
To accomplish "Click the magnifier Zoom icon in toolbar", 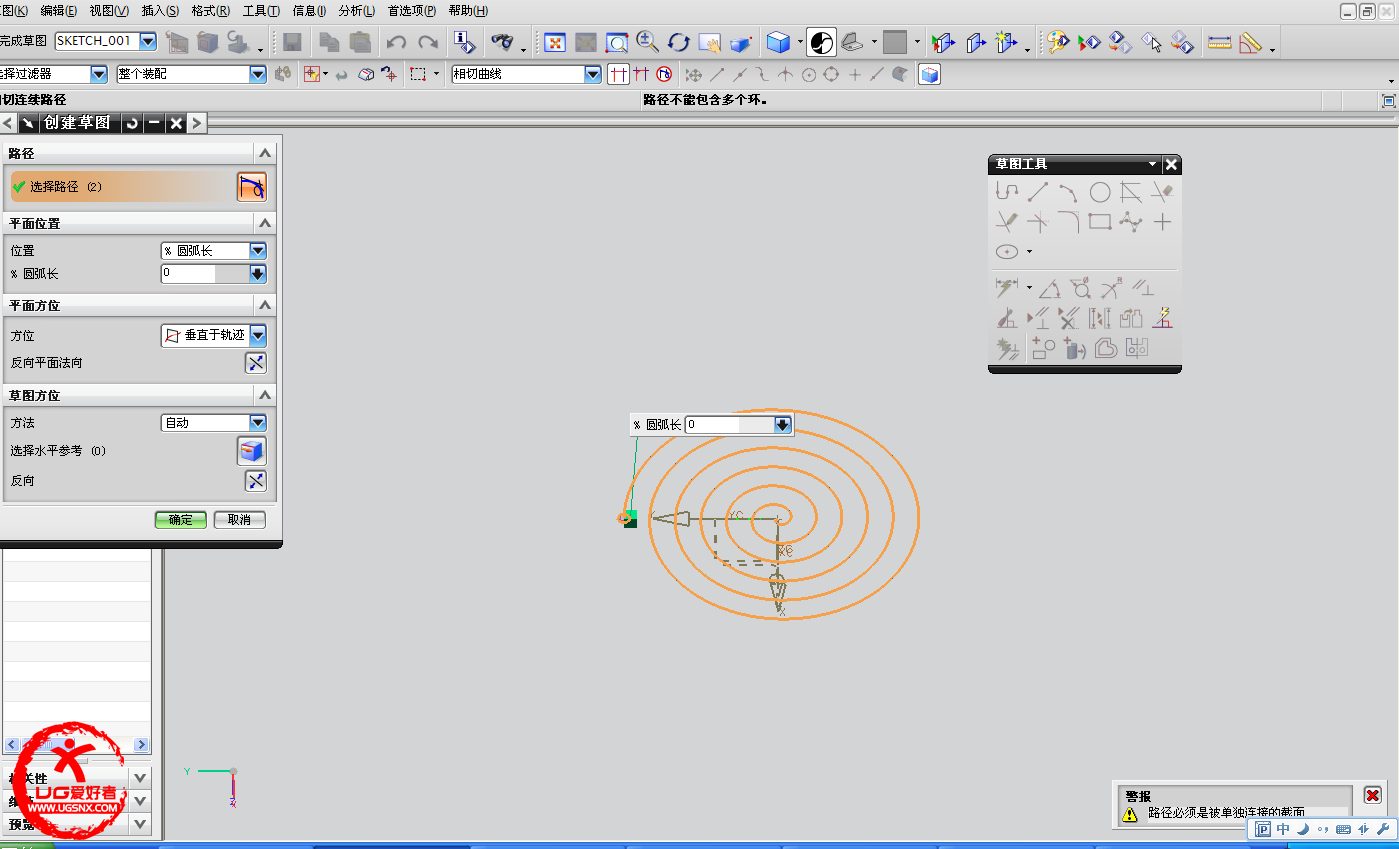I will tap(647, 42).
